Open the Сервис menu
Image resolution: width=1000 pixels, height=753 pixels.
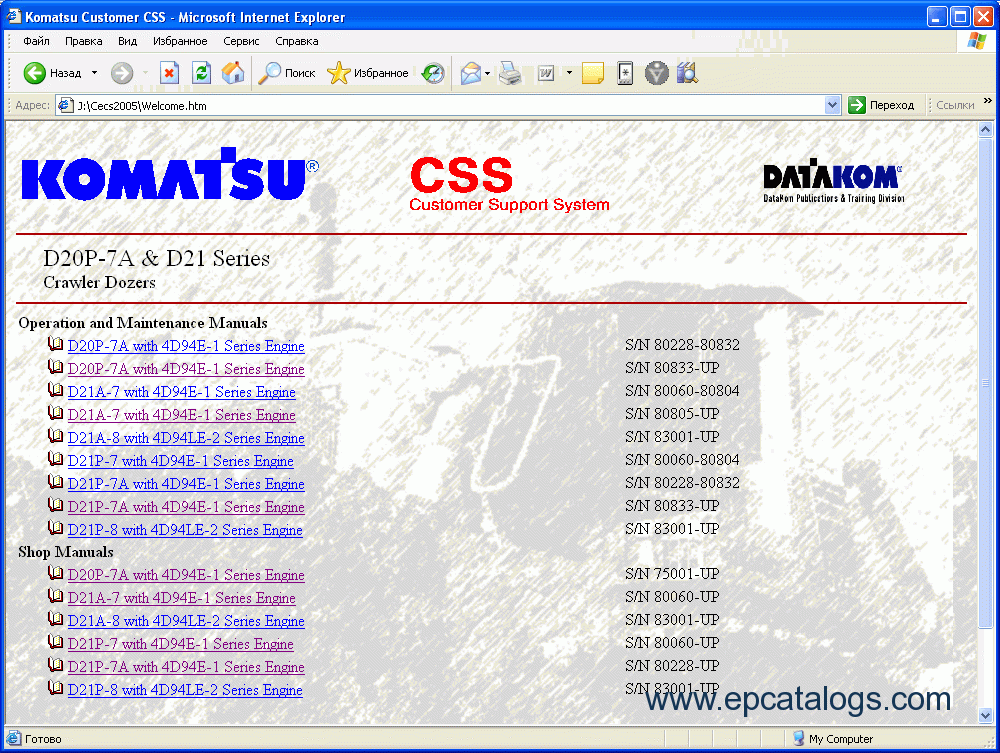click(241, 41)
